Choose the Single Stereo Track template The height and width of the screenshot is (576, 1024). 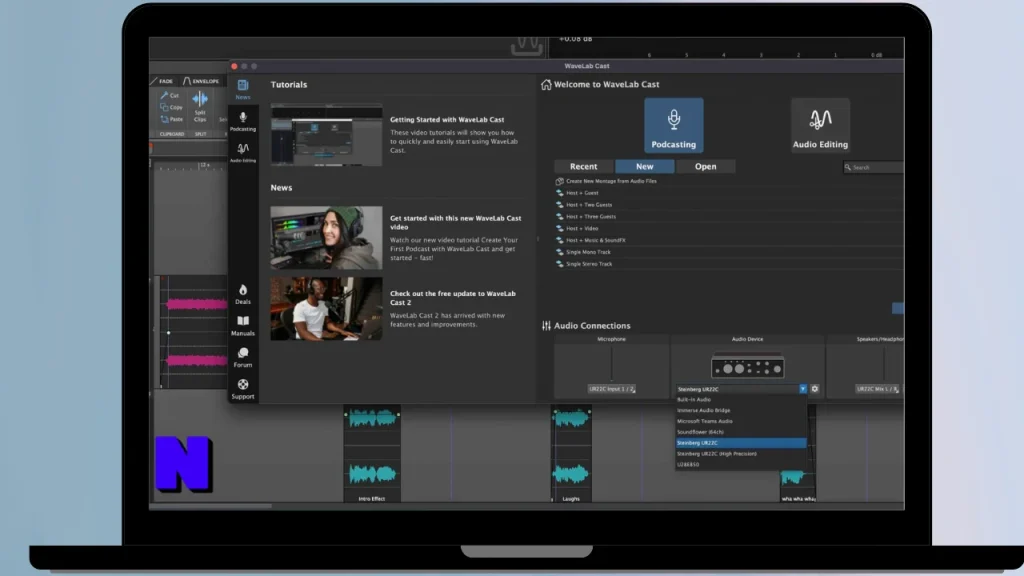tap(589, 264)
